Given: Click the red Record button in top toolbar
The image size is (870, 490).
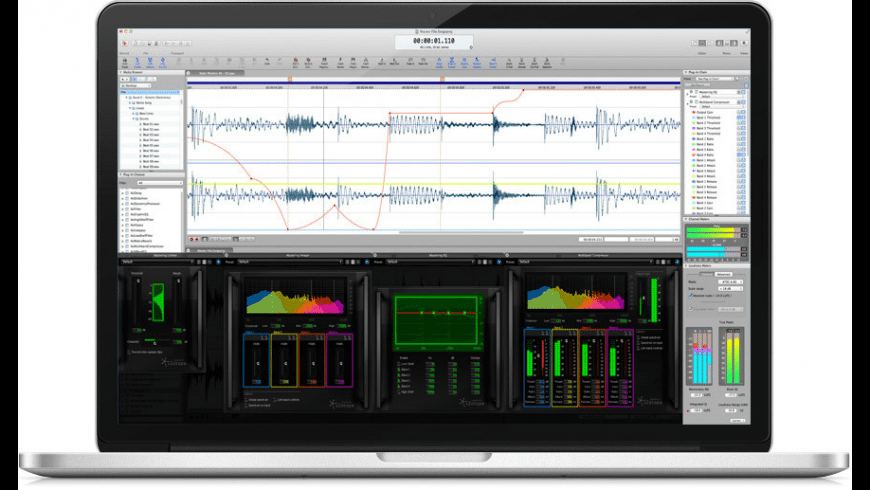Looking at the screenshot, I should click(125, 43).
